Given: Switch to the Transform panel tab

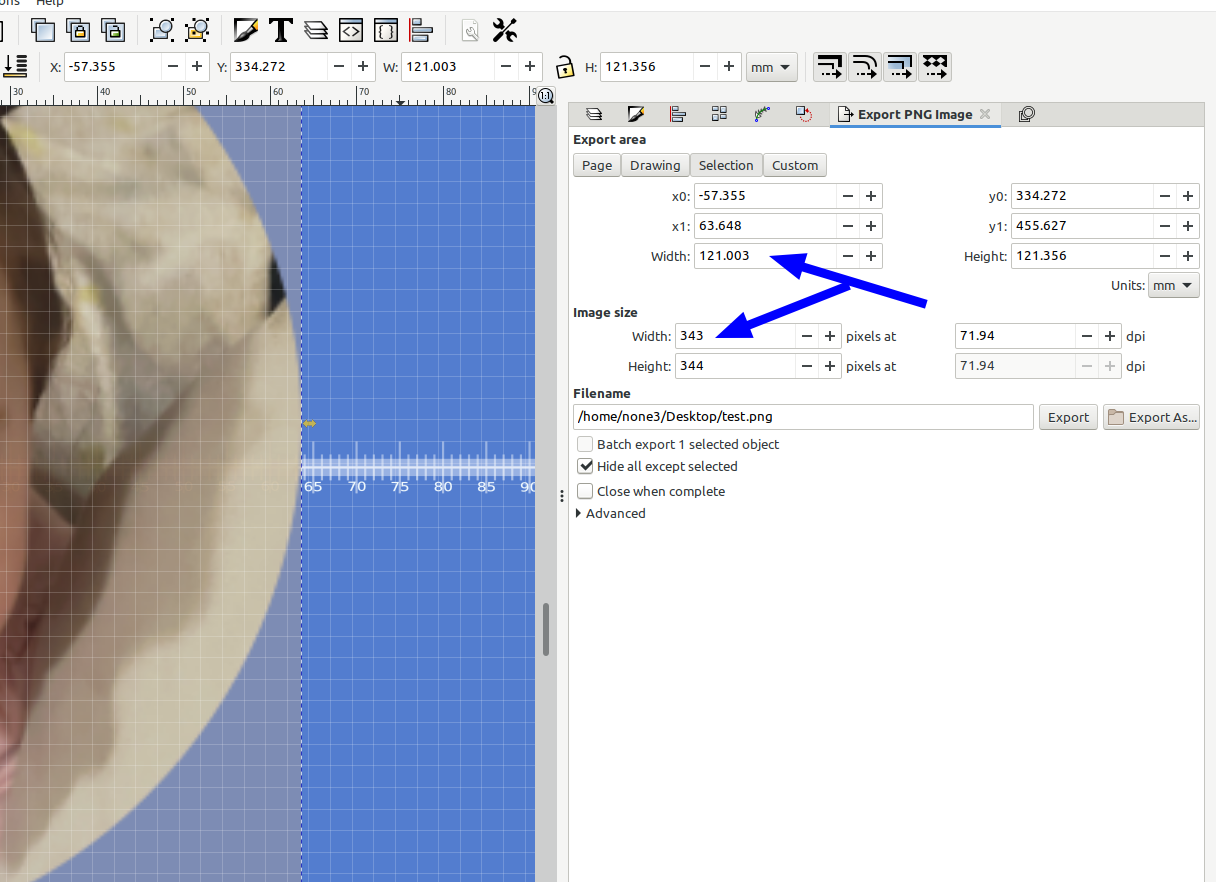Looking at the screenshot, I should tap(803, 114).
